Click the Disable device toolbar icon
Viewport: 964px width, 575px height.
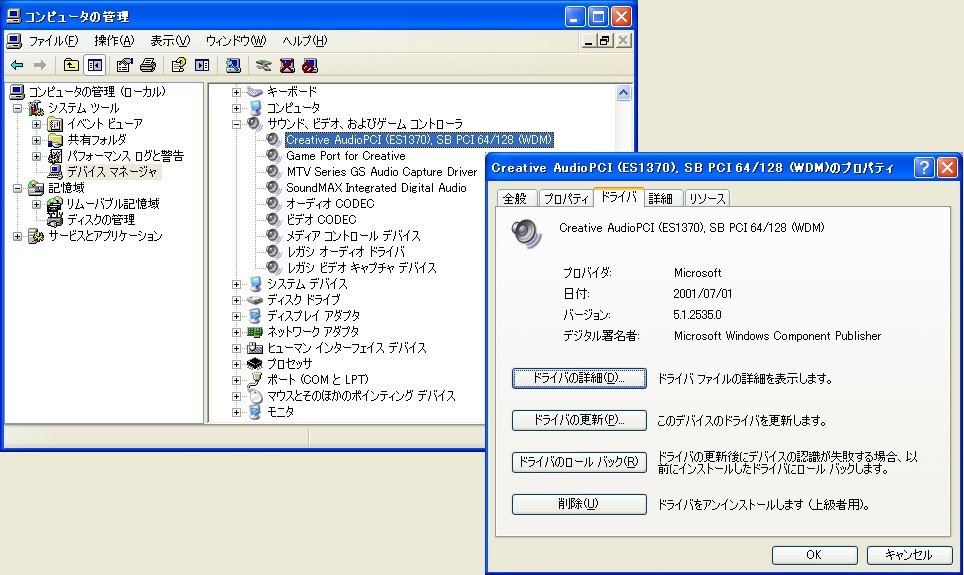[310, 65]
